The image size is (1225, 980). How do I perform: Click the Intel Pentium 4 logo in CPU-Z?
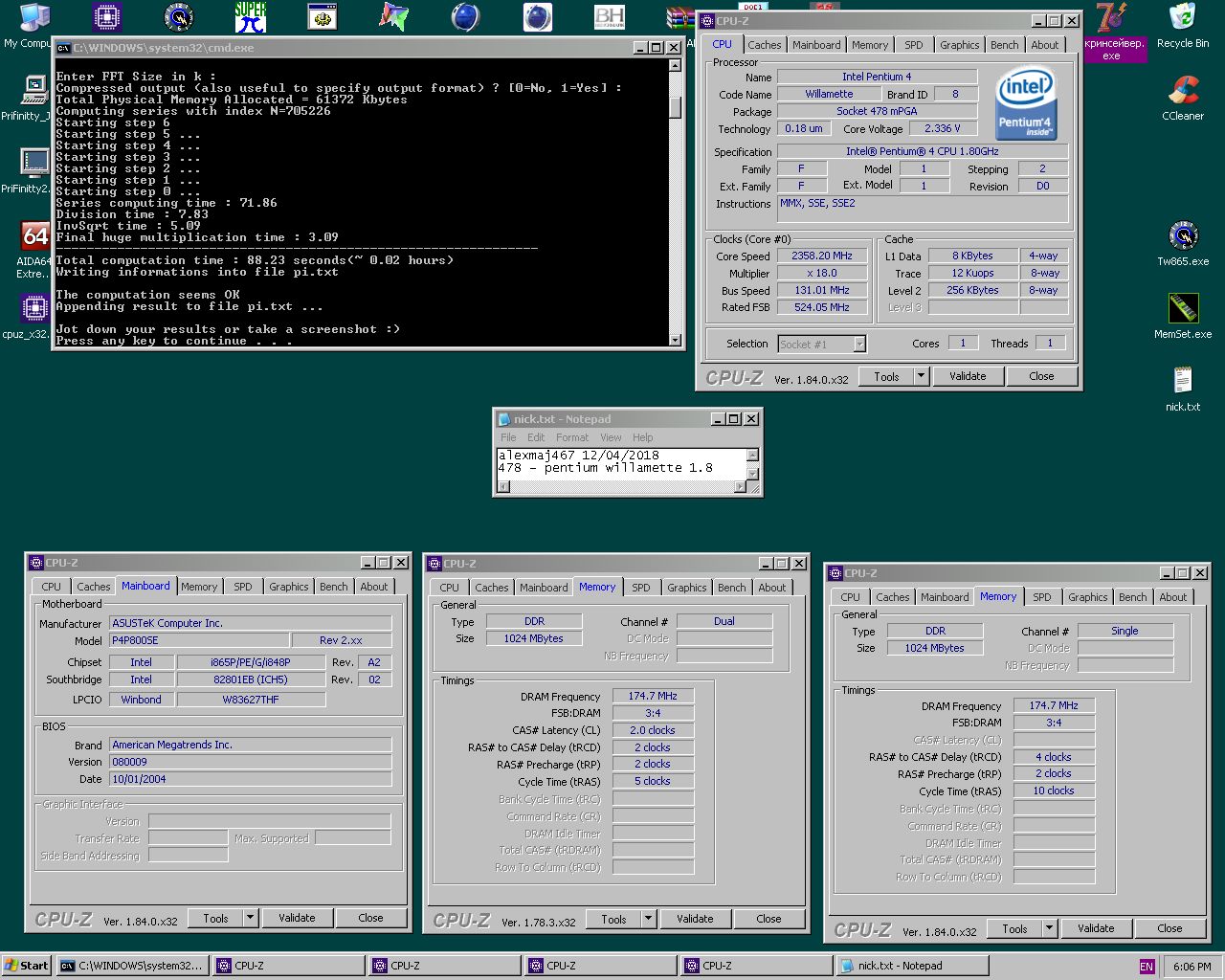1026,101
